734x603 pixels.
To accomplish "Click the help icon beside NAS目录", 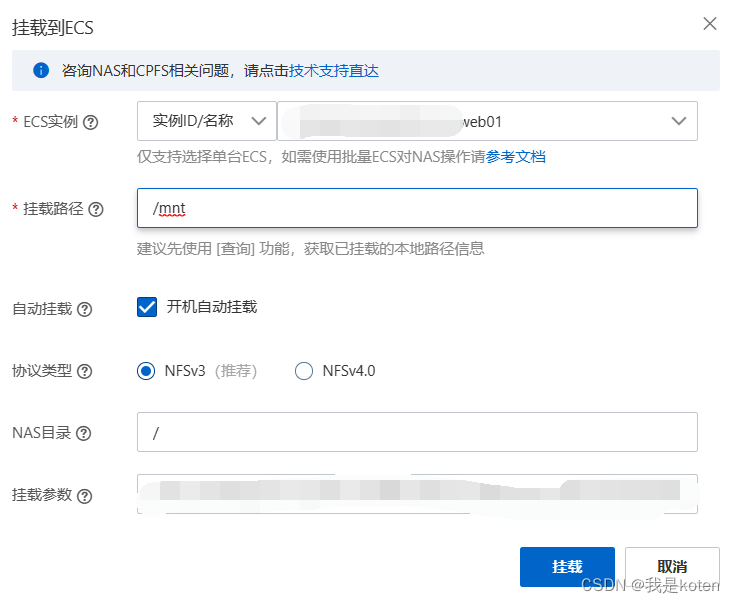I will tap(83, 433).
